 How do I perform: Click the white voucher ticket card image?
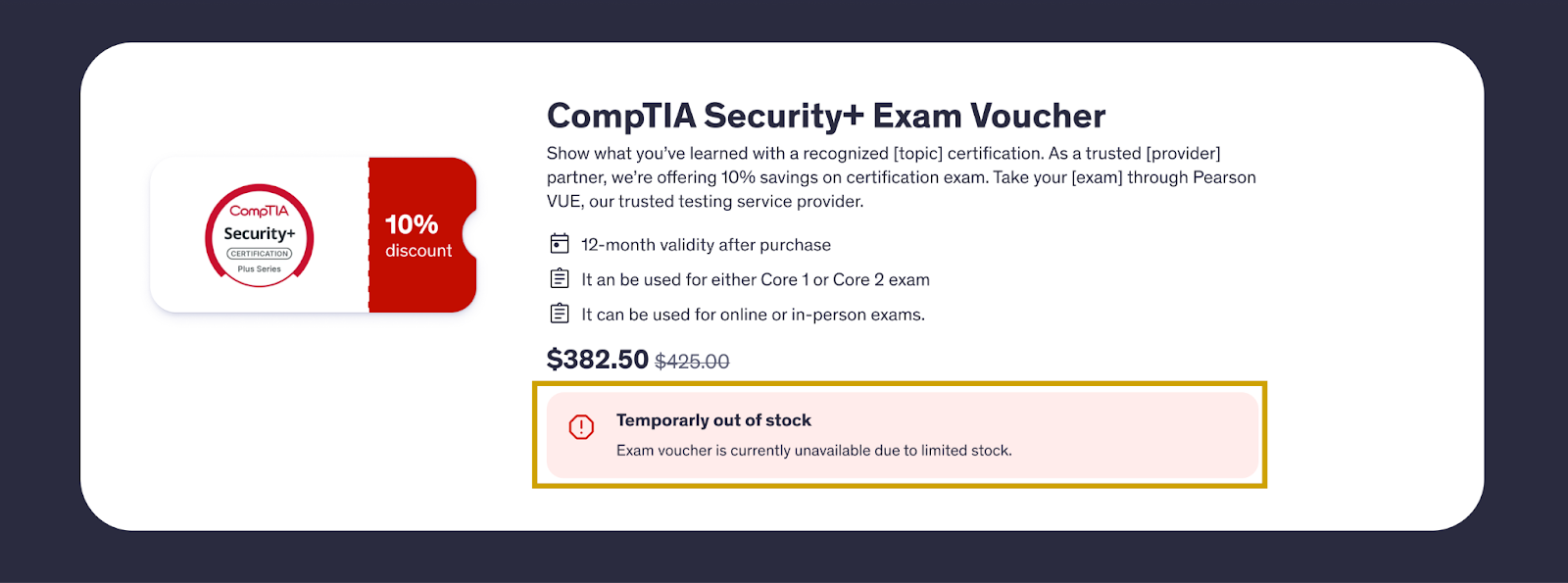click(314, 235)
